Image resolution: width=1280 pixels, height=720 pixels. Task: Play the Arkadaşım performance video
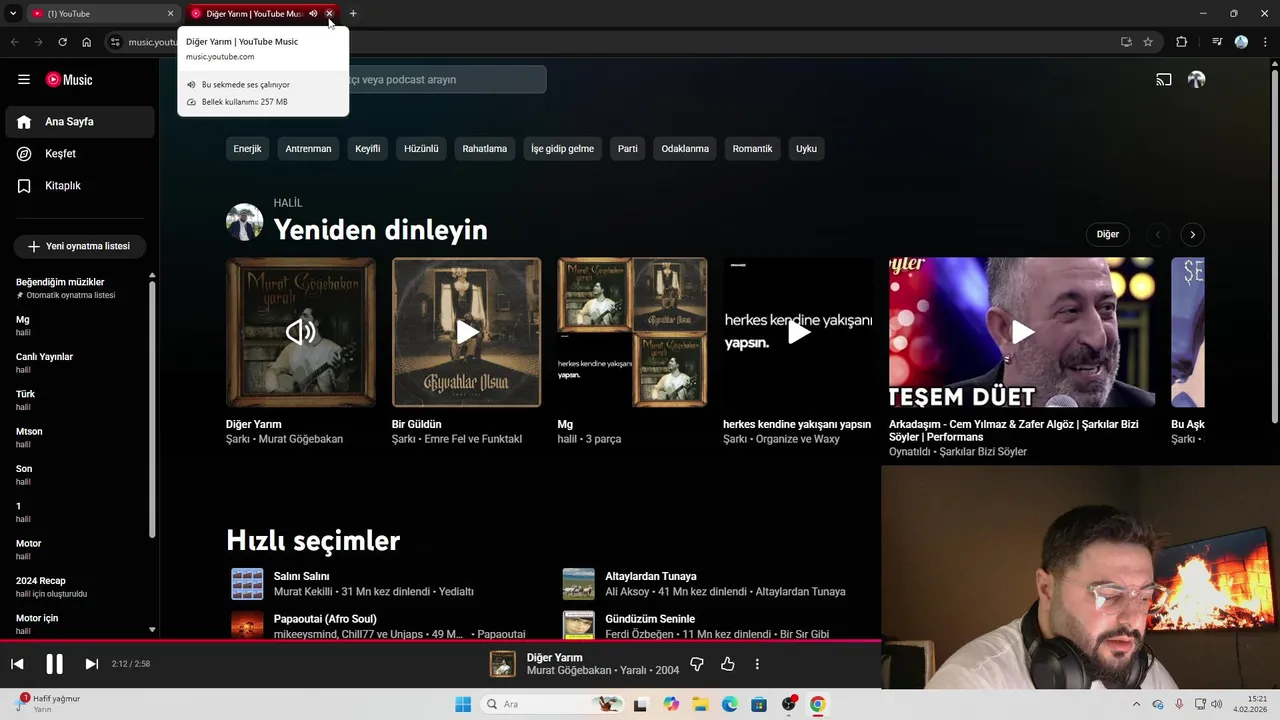point(1022,332)
